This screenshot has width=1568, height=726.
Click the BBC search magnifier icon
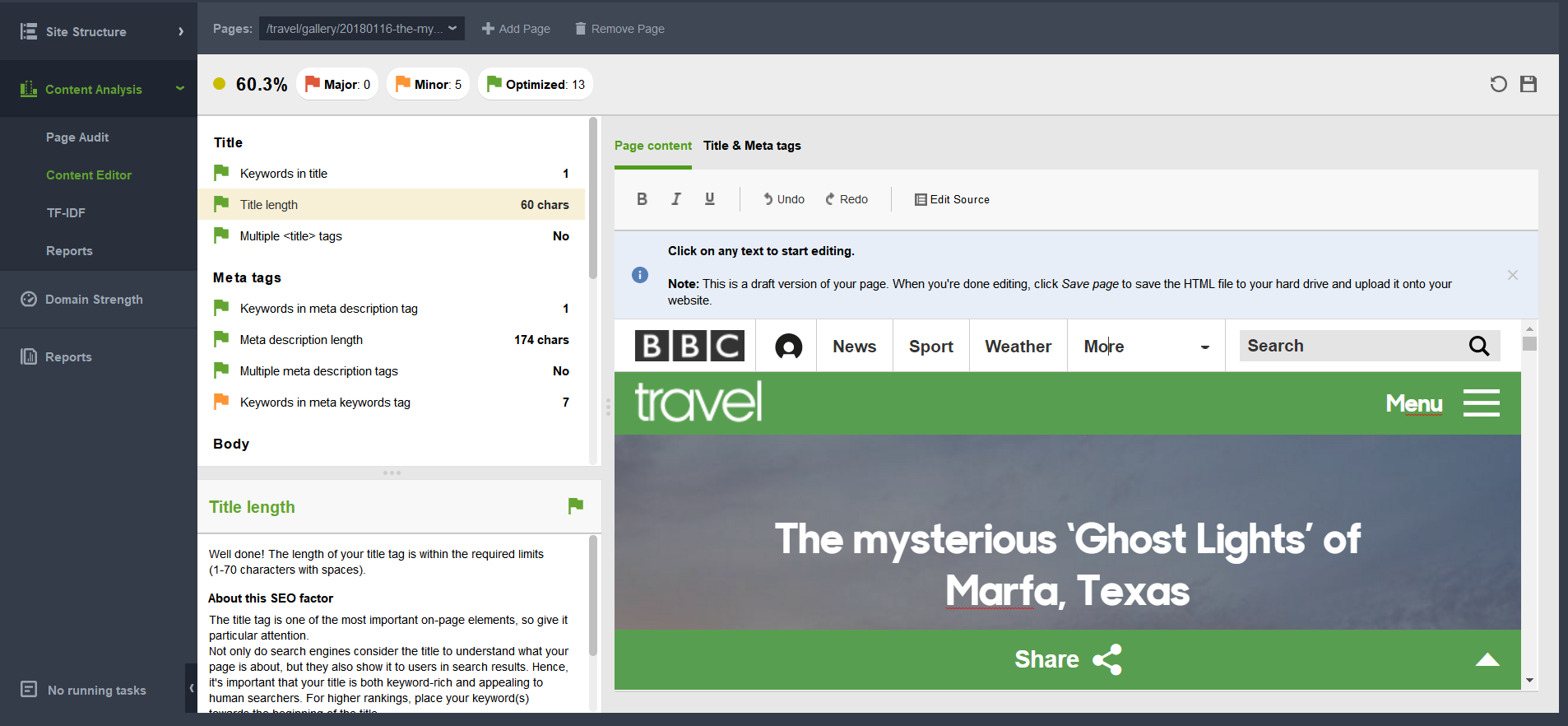(x=1479, y=347)
